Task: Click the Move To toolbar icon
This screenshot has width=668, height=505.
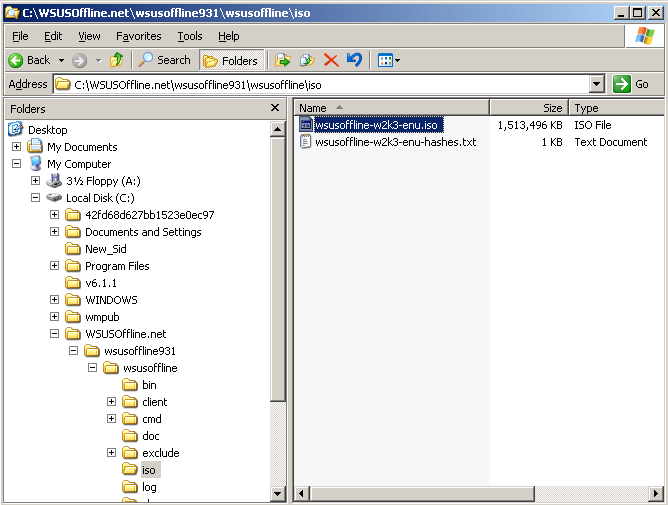Action: [282, 60]
